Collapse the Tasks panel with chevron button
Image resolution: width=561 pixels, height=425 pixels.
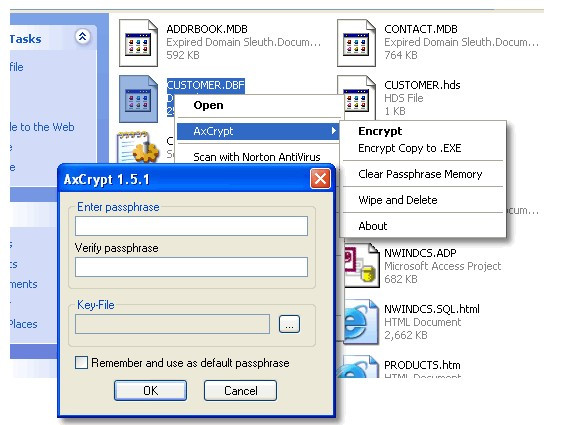(82, 36)
